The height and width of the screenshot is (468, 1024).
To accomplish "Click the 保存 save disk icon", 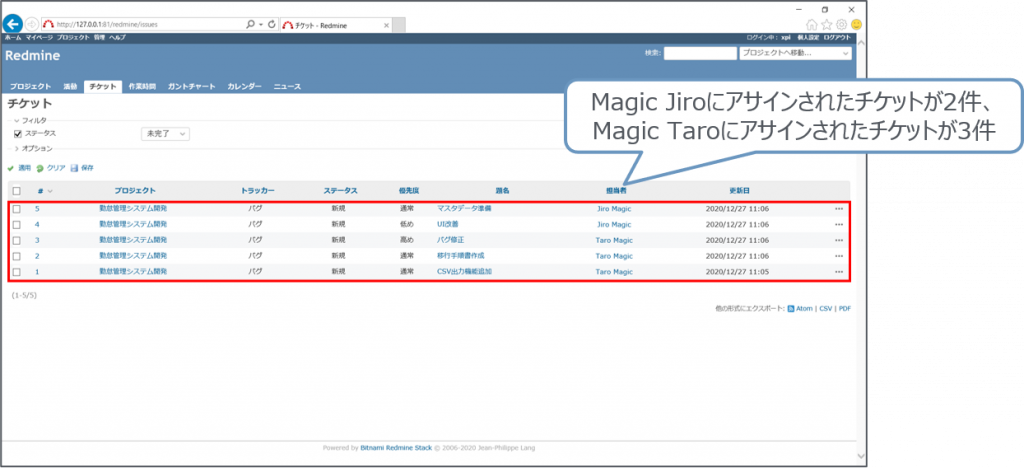I will coord(74,168).
